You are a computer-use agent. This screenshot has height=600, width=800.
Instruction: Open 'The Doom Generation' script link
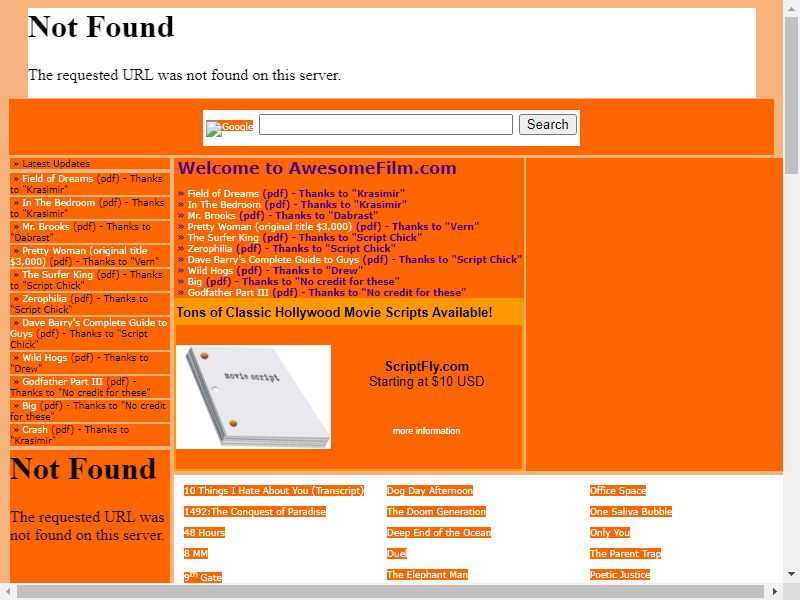pos(436,511)
